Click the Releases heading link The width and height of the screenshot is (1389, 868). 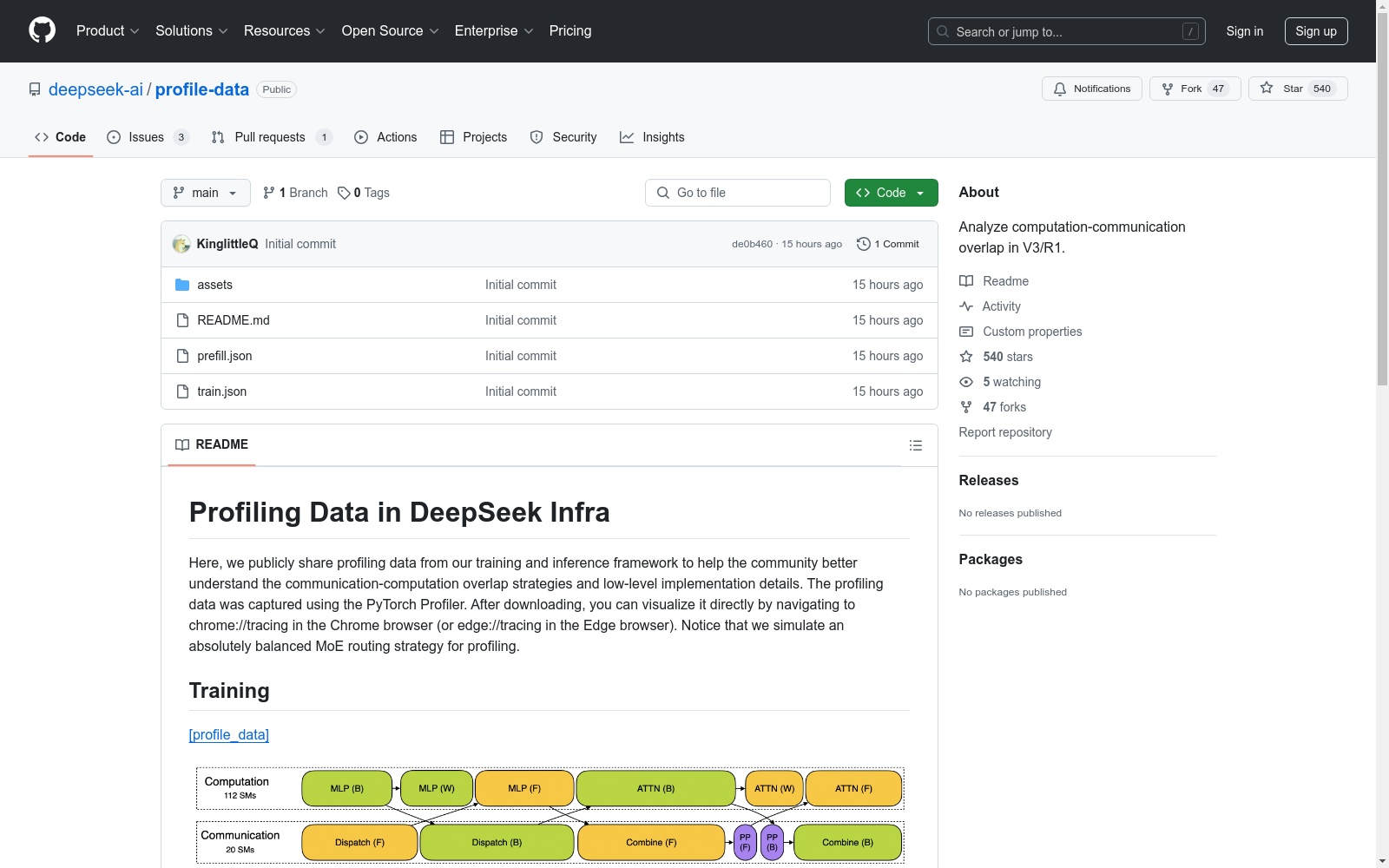pyautogui.click(x=989, y=480)
